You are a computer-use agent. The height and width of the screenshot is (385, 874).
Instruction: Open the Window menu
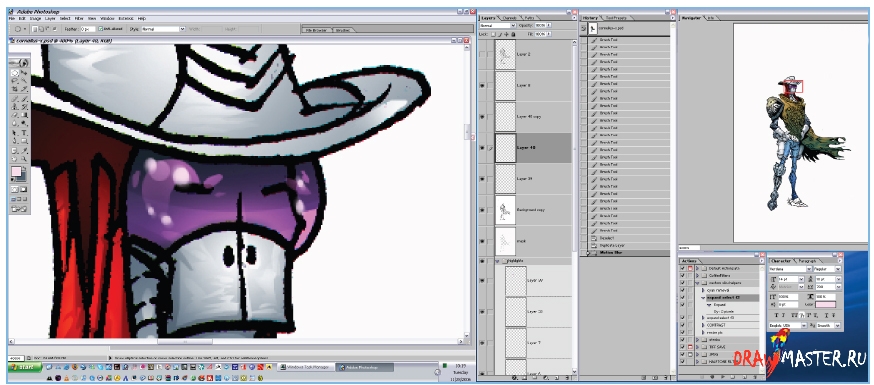(x=108, y=18)
